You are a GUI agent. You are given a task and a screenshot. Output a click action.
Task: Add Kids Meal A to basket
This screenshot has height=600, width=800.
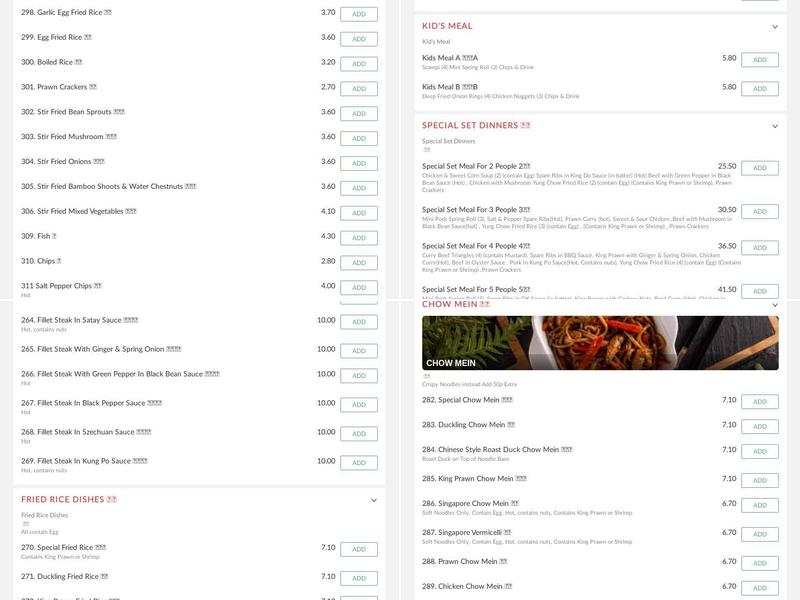759,60
